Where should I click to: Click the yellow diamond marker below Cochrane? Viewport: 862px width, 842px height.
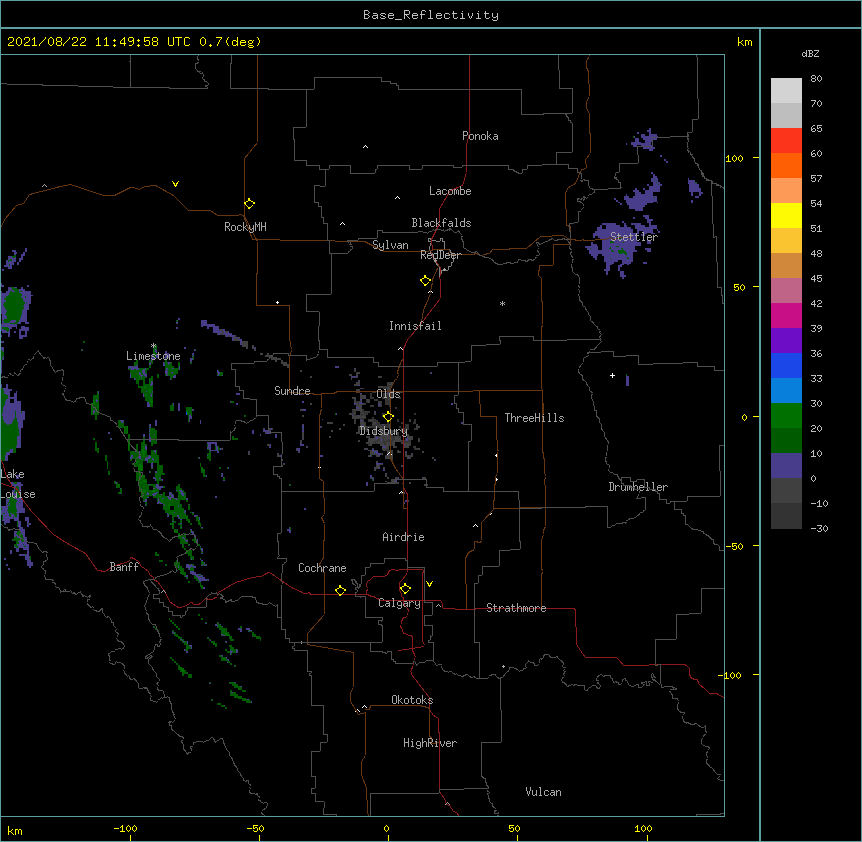coord(340,590)
